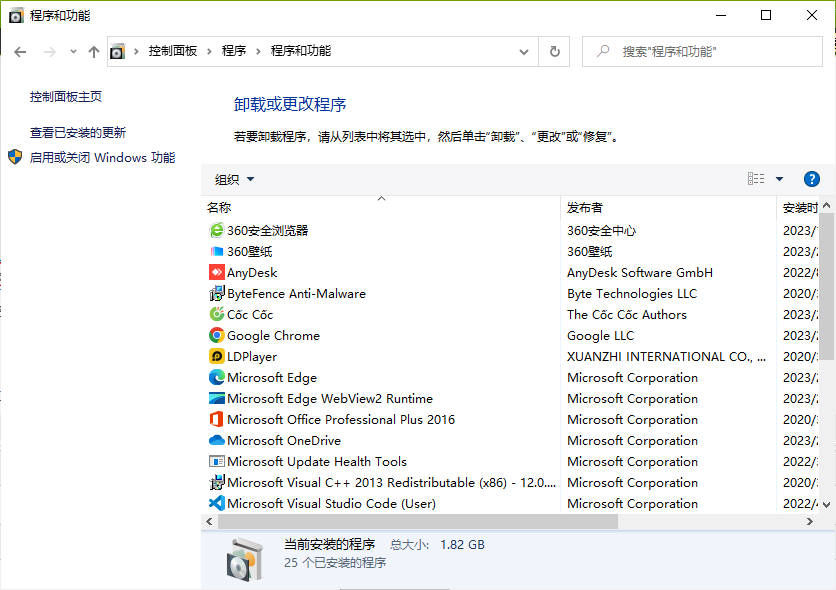The width and height of the screenshot is (836, 590).
Task: Click the vertical scrollbar thumb
Action: (x=826, y=286)
